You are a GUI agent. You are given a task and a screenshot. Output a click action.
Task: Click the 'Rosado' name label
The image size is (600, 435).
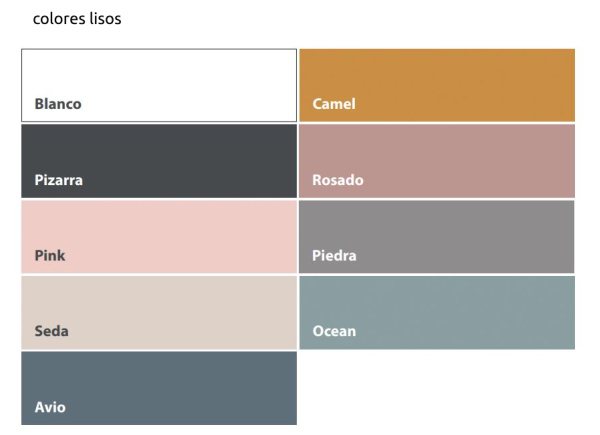tap(338, 181)
